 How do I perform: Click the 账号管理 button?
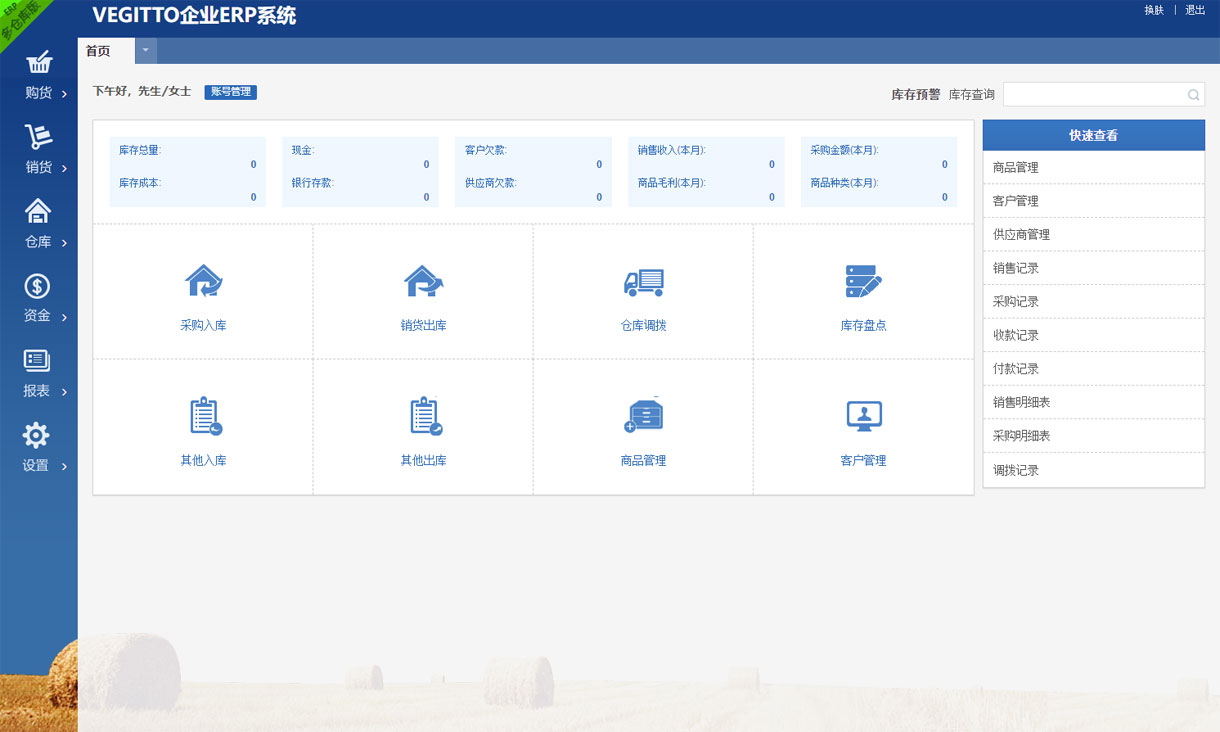coord(231,92)
